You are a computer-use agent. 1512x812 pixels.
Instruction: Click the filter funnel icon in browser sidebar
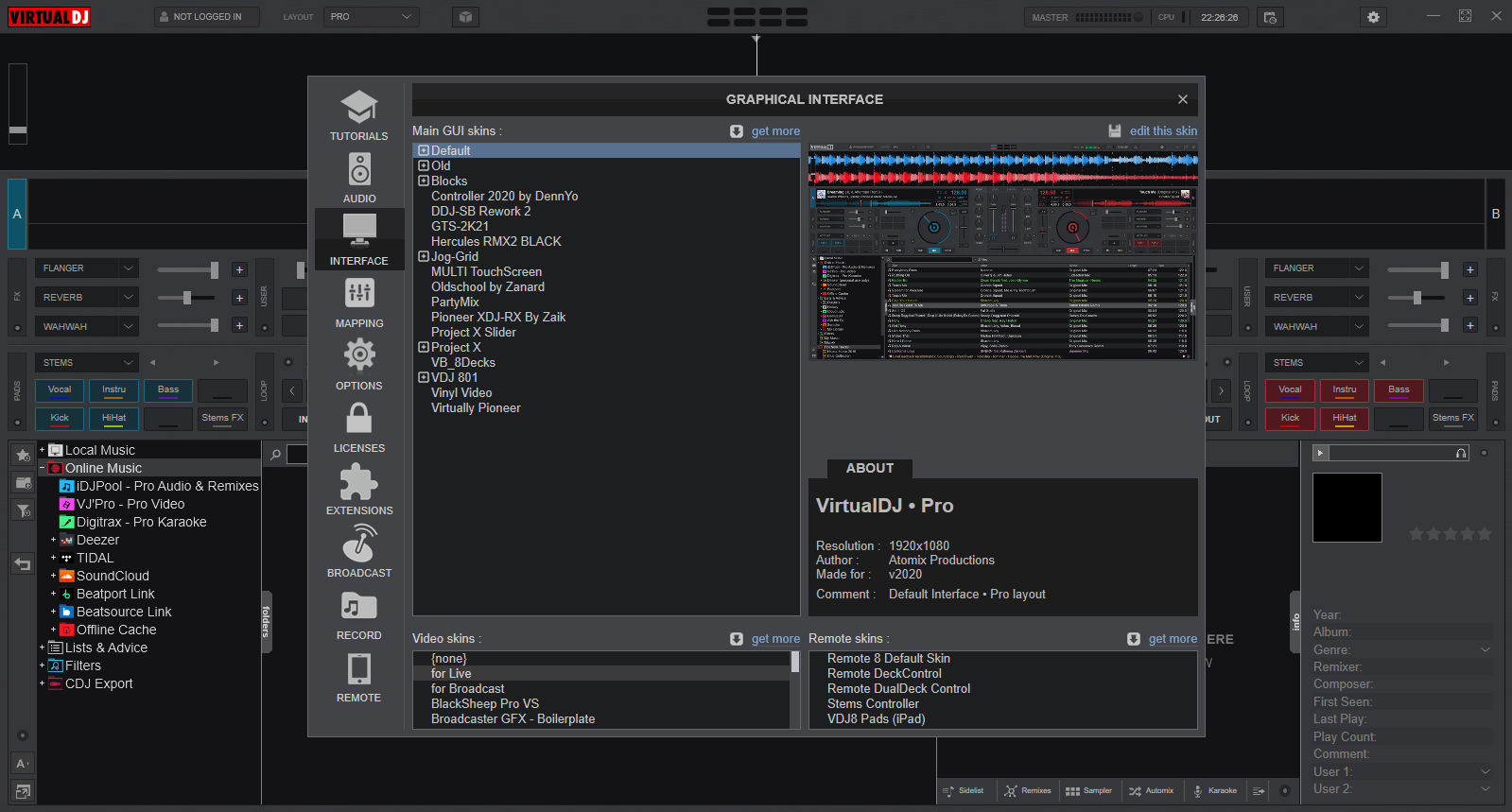[23, 510]
